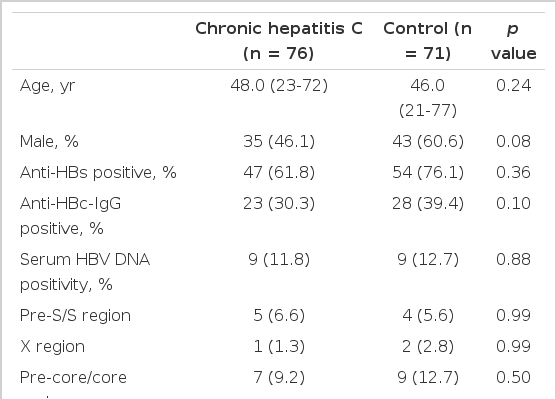The height and width of the screenshot is (399, 556).
Task: Click the 2 (2.8) X region cell
Action: [x=428, y=347]
